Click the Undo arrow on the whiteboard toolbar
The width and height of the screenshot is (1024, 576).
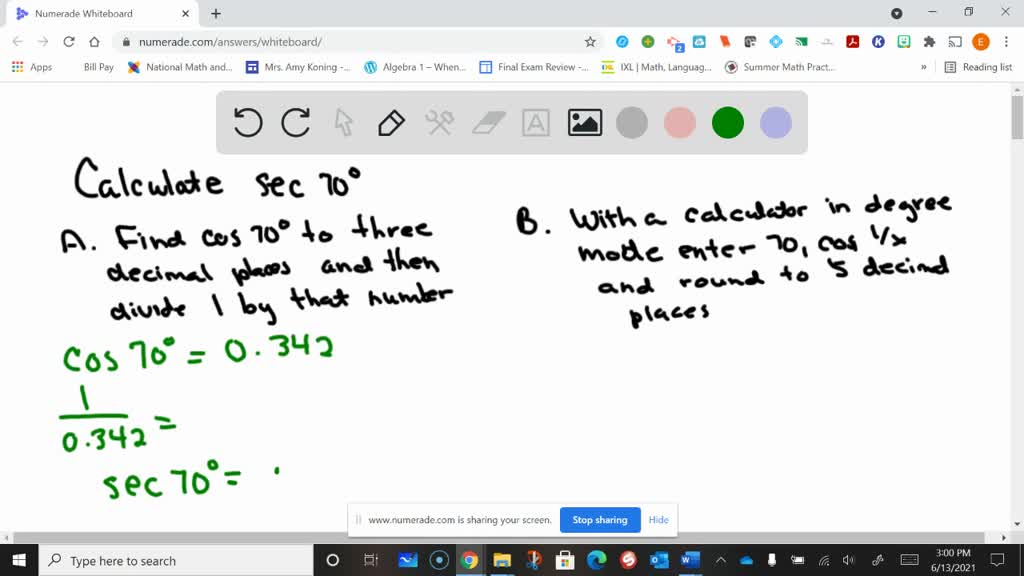point(248,122)
